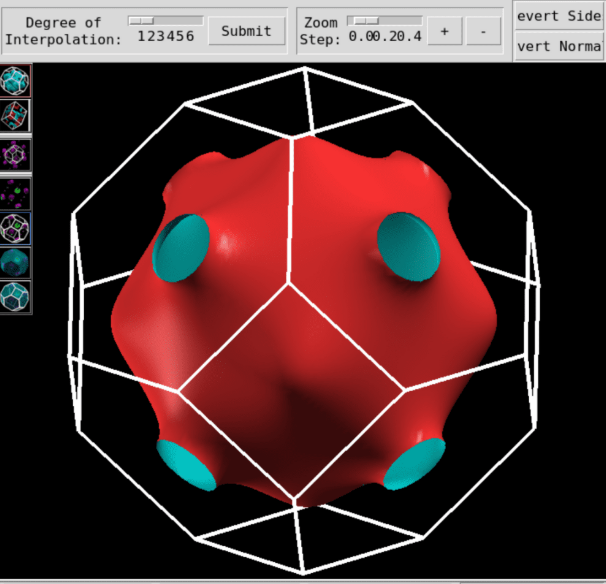The image size is (606, 584).
Task: Decrease zoom with the minus button
Action: pyautogui.click(x=483, y=31)
